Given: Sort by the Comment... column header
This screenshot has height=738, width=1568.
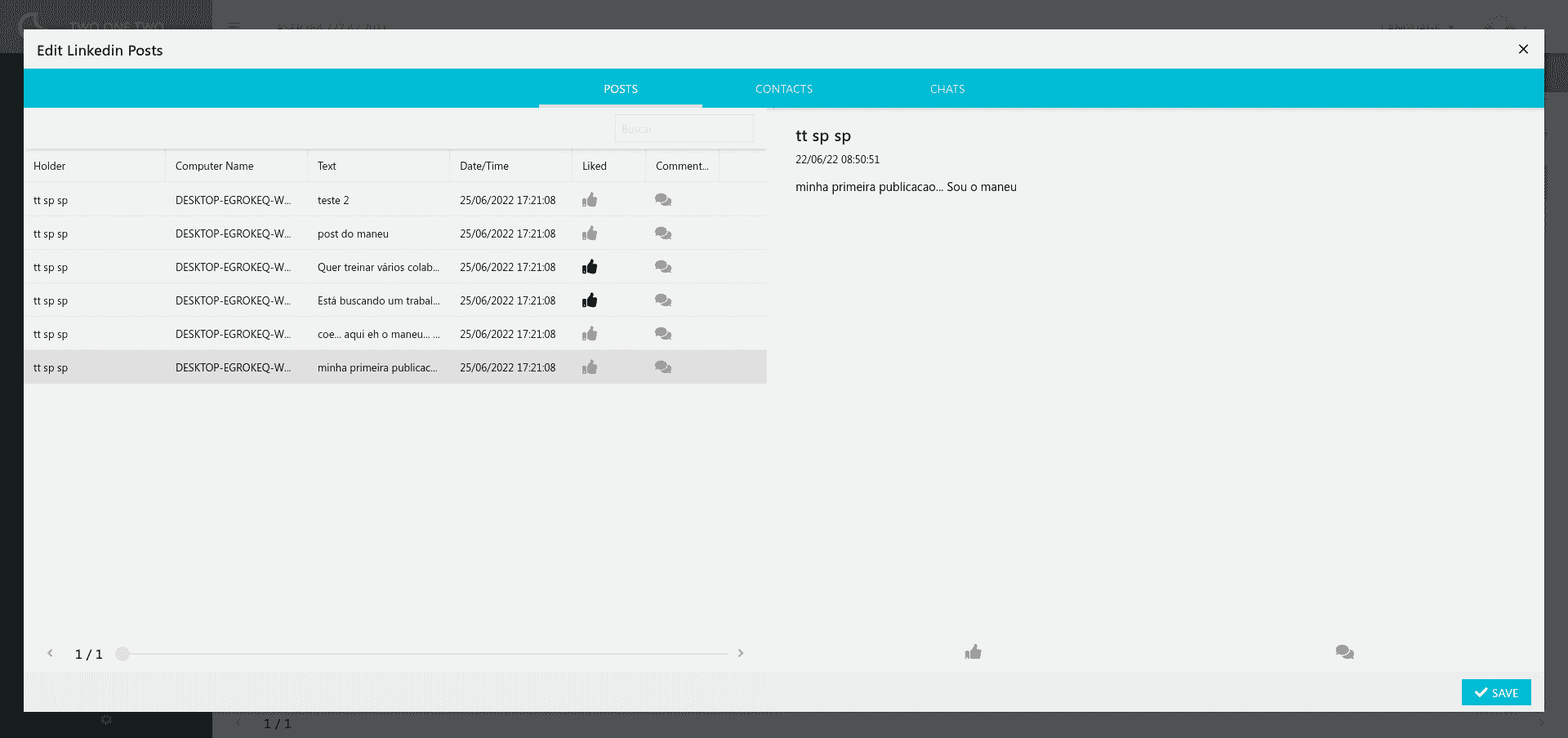Looking at the screenshot, I should coord(682,166).
